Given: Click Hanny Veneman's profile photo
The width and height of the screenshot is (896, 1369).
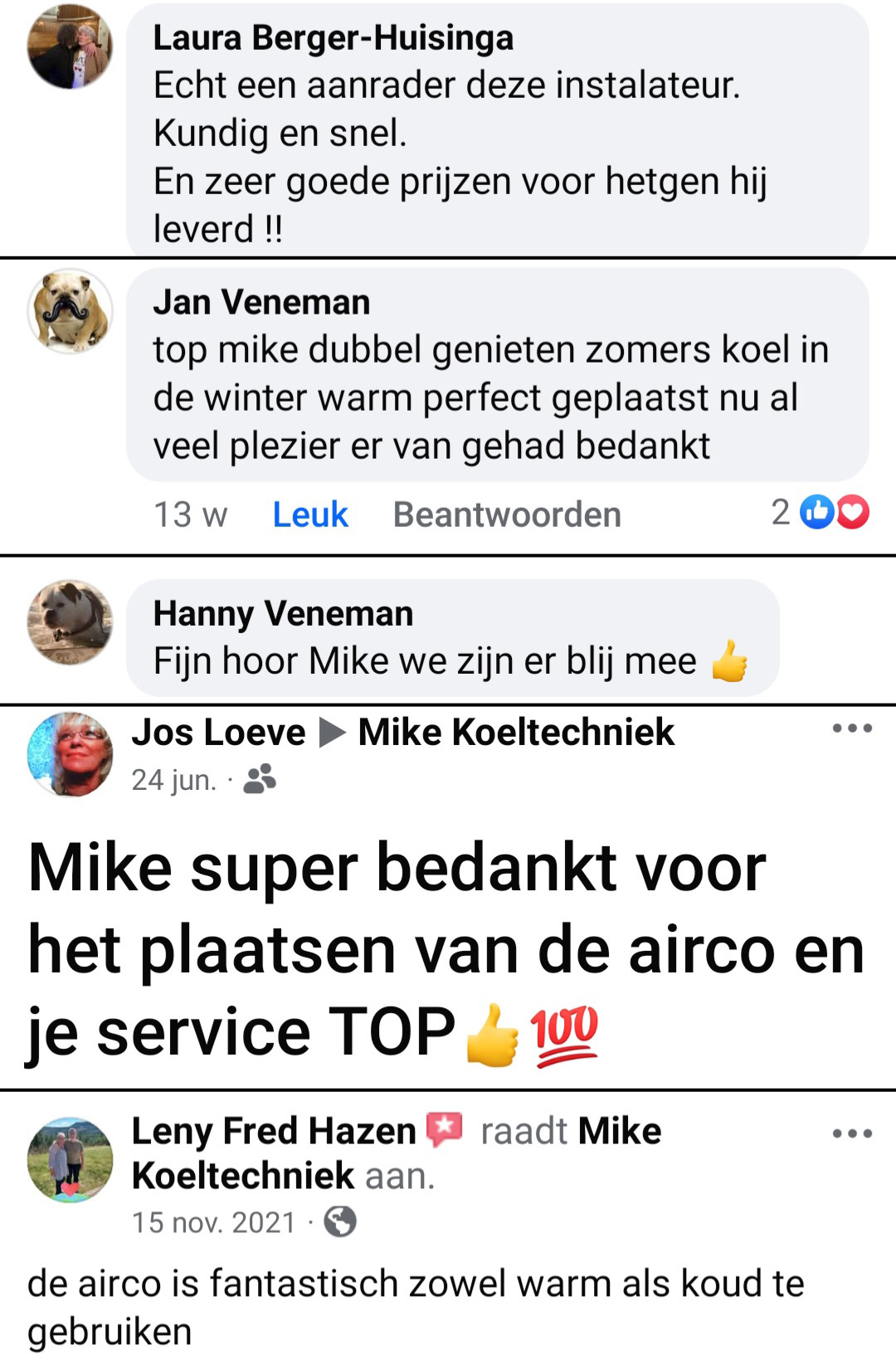Looking at the screenshot, I should click(70, 622).
